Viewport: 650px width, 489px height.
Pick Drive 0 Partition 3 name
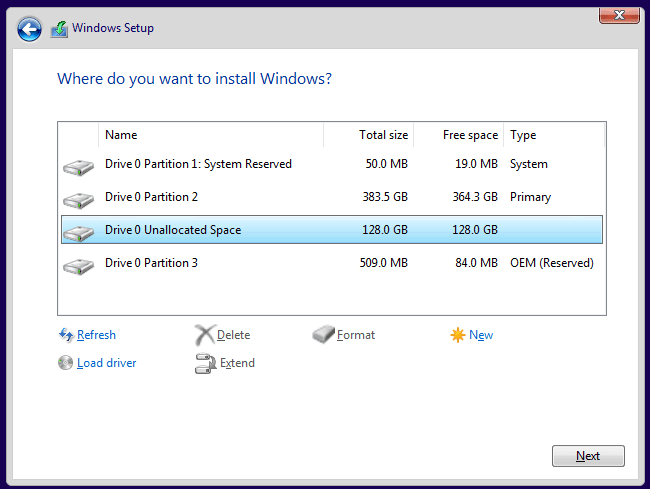click(x=151, y=263)
